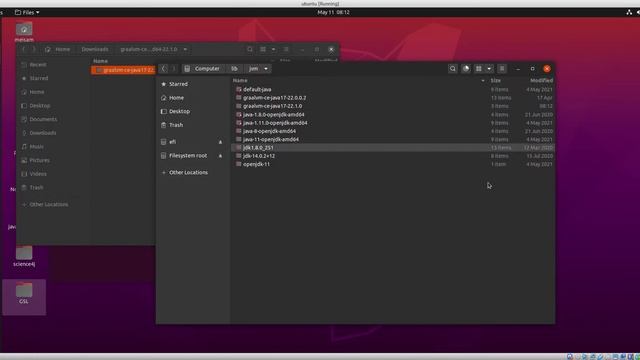Sort by the Modified column header
Image resolution: width=640 pixels, height=360 pixels.
541,80
